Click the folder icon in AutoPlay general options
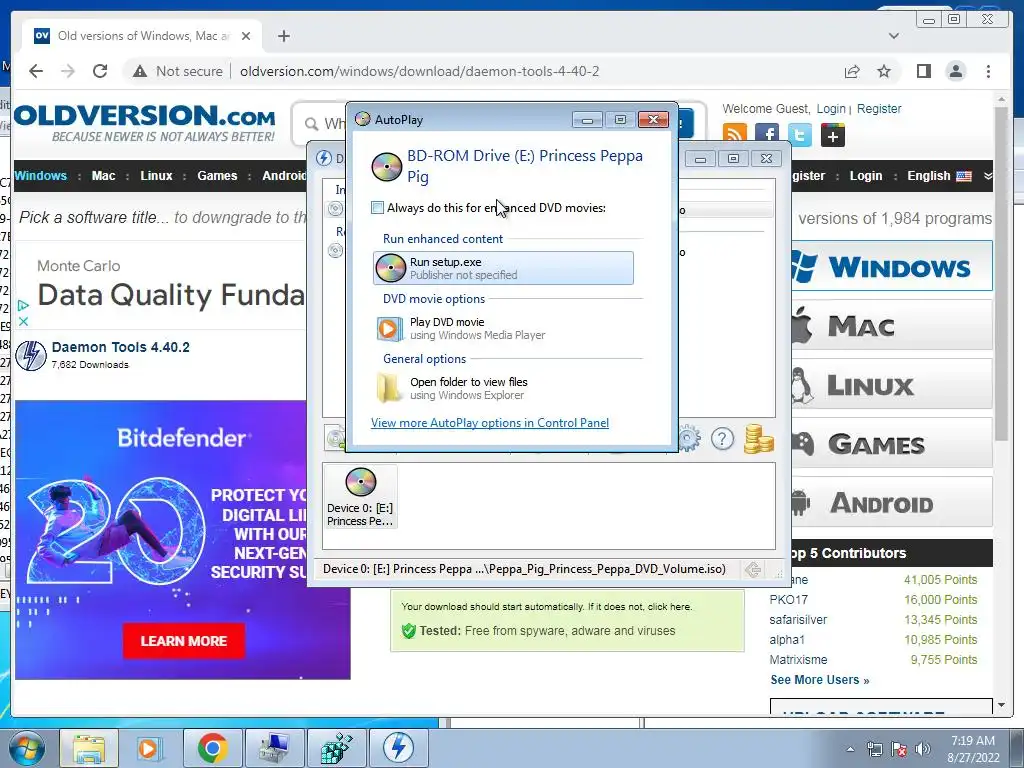The height and width of the screenshot is (768, 1024). (390, 388)
